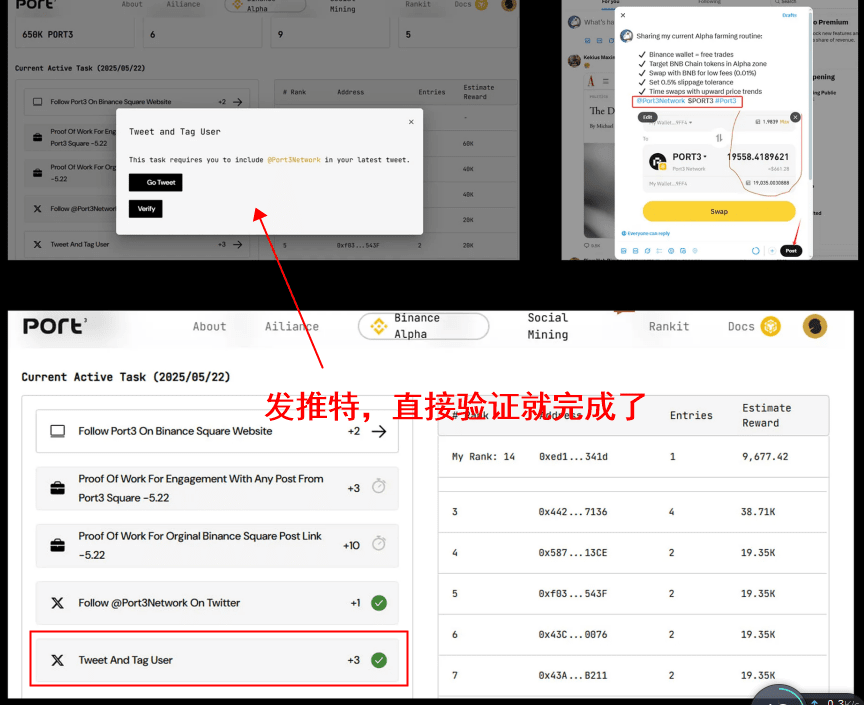864x705 pixels.
Task: Open the yellow cube icon beside Docs, undimmed page
Action: point(770,326)
